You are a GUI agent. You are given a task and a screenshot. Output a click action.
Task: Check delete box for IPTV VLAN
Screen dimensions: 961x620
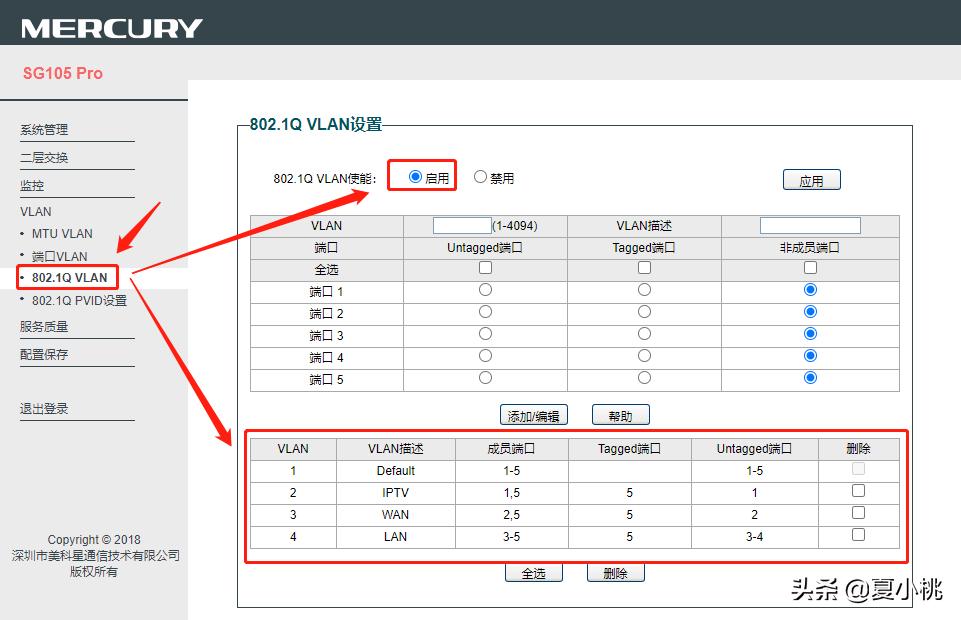[x=858, y=491]
